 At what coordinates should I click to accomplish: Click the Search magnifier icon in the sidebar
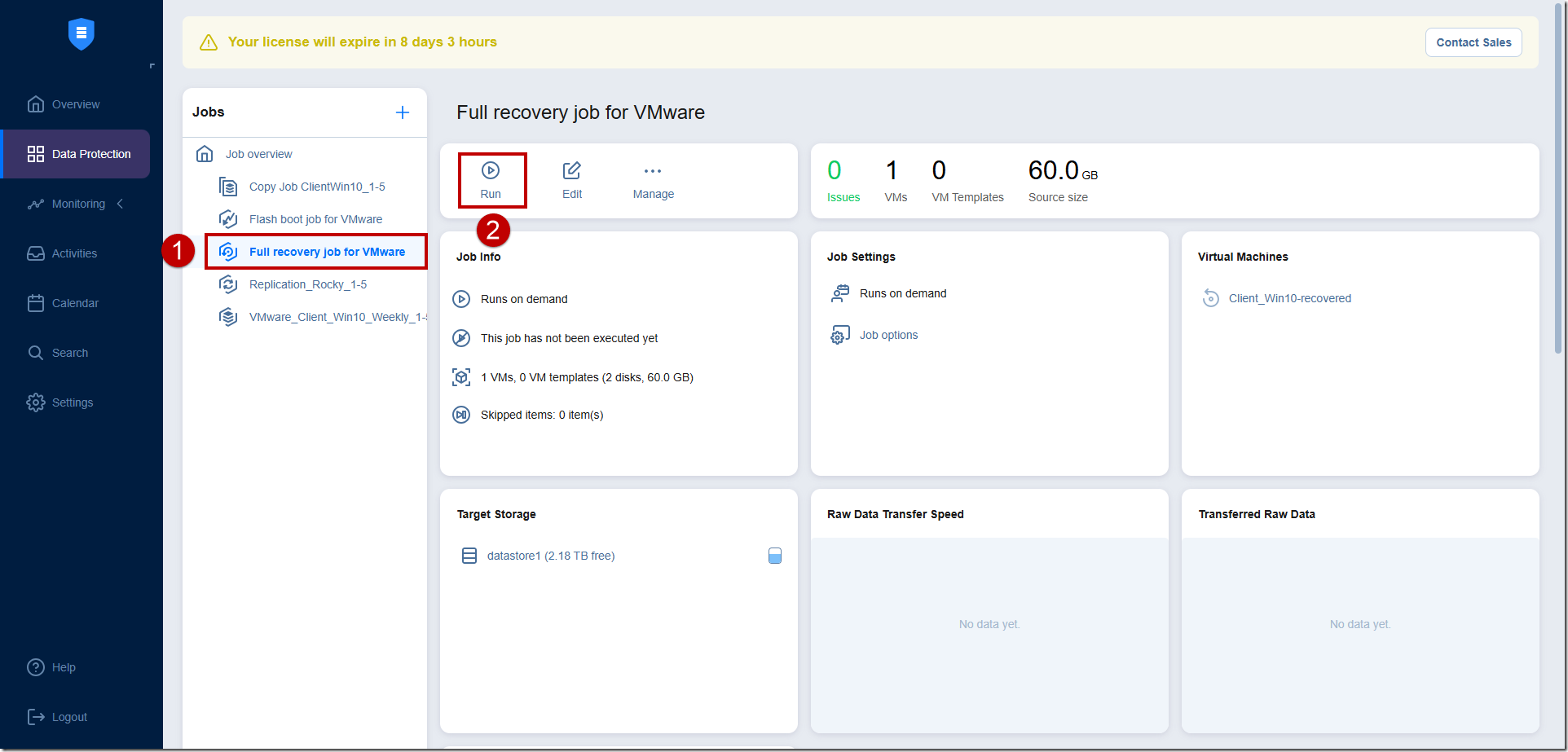click(x=36, y=353)
